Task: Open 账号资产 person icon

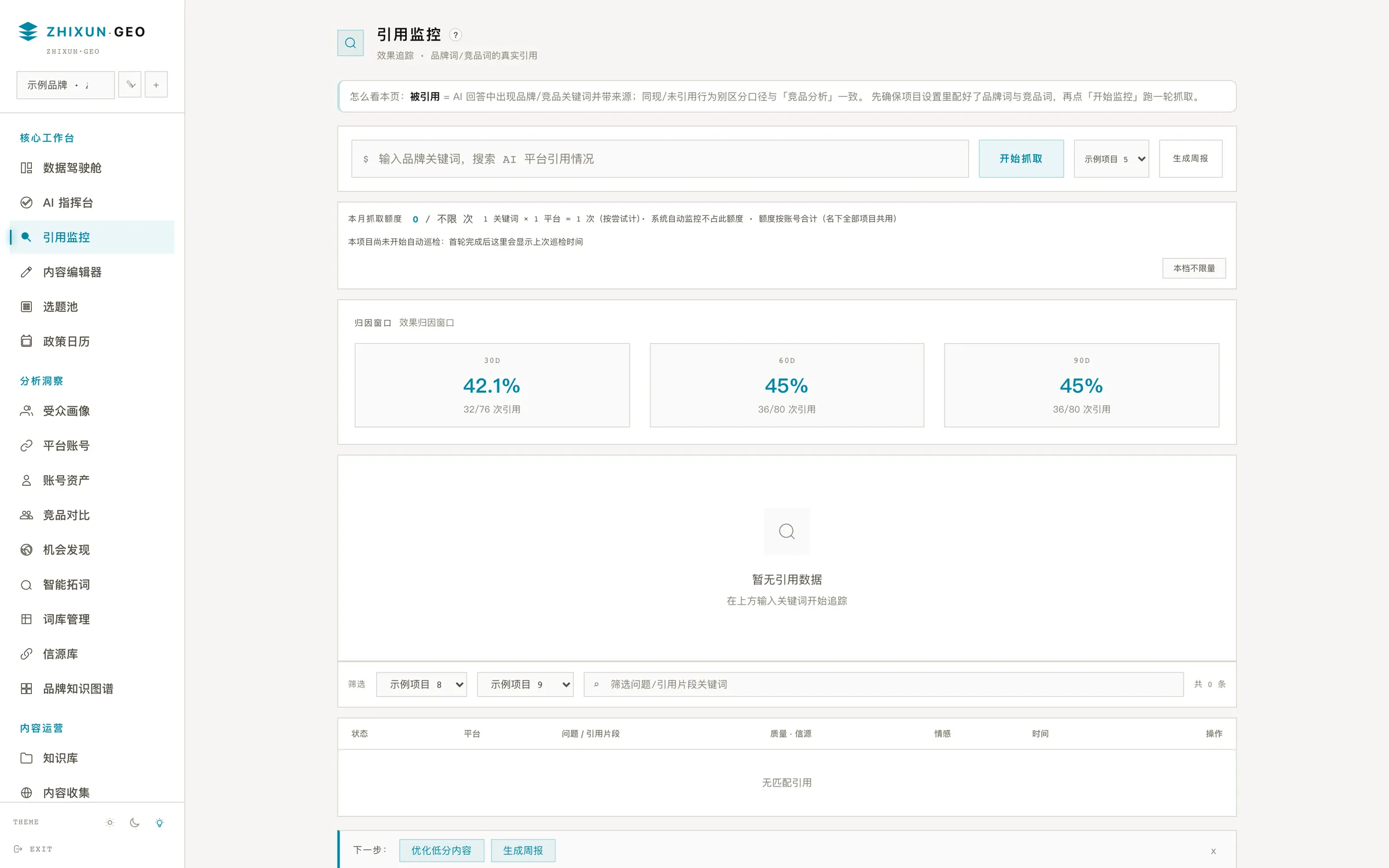Action: tap(26, 480)
